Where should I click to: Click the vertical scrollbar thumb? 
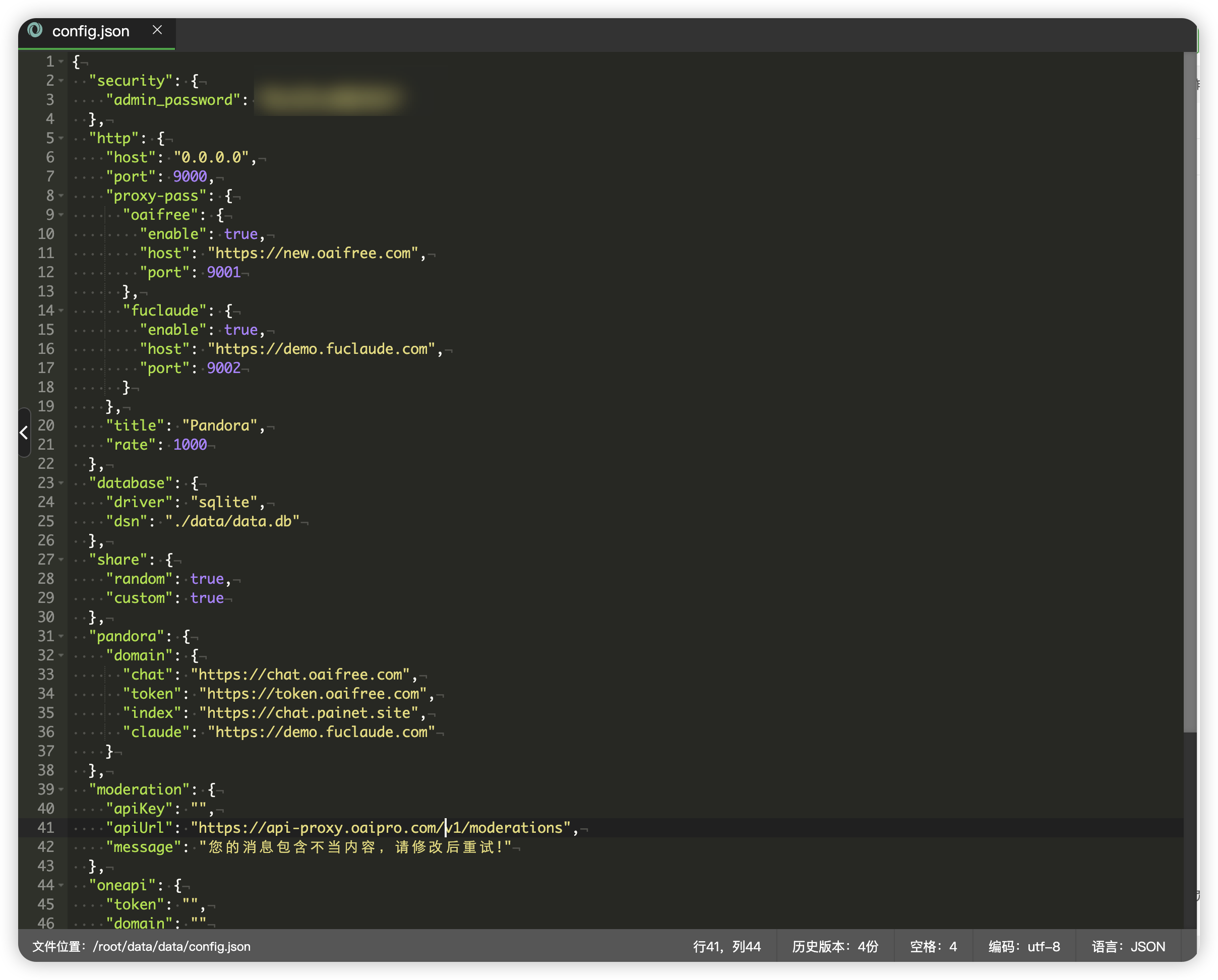(x=1190, y=393)
